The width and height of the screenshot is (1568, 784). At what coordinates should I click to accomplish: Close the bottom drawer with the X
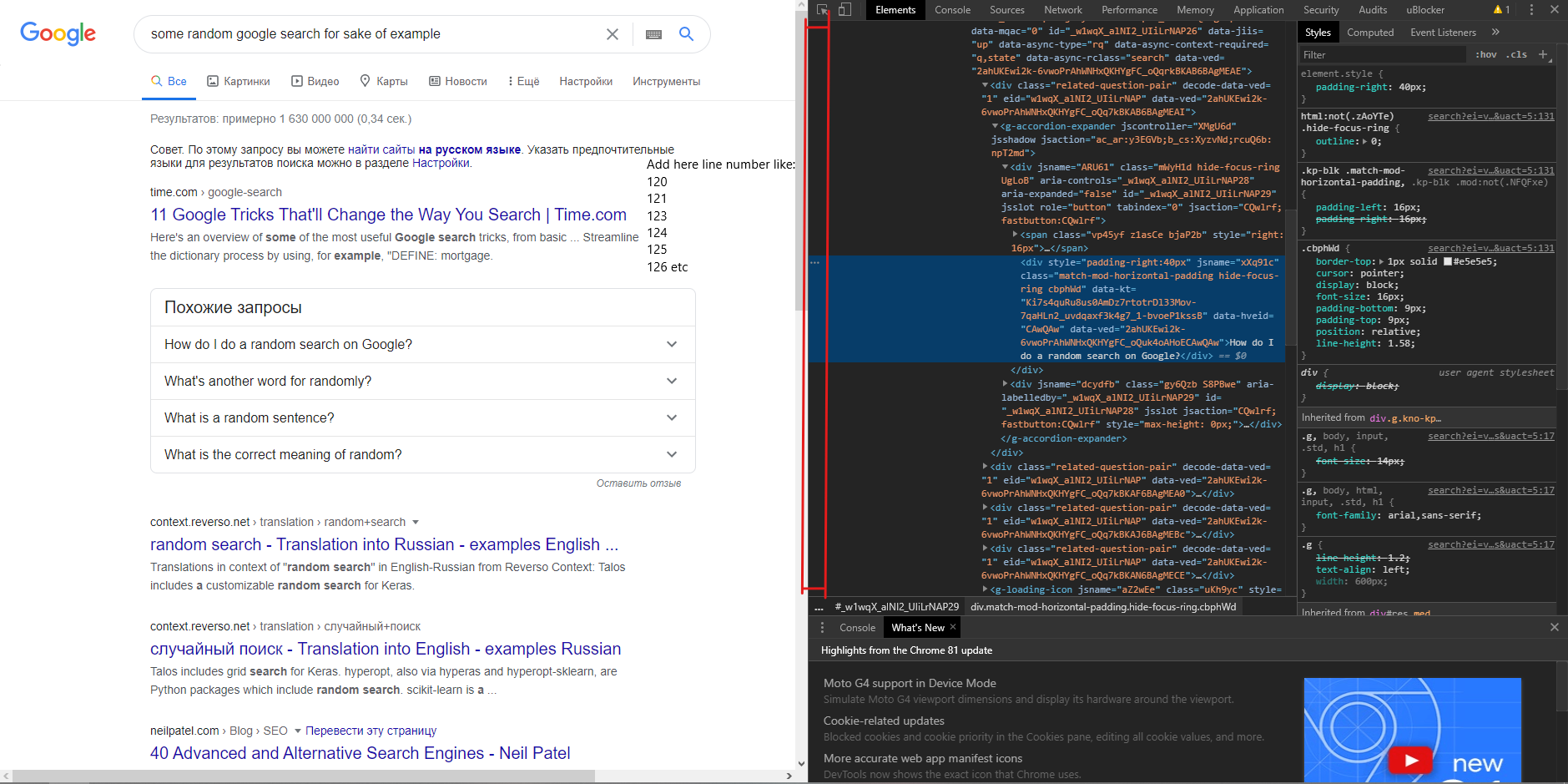pos(1554,627)
